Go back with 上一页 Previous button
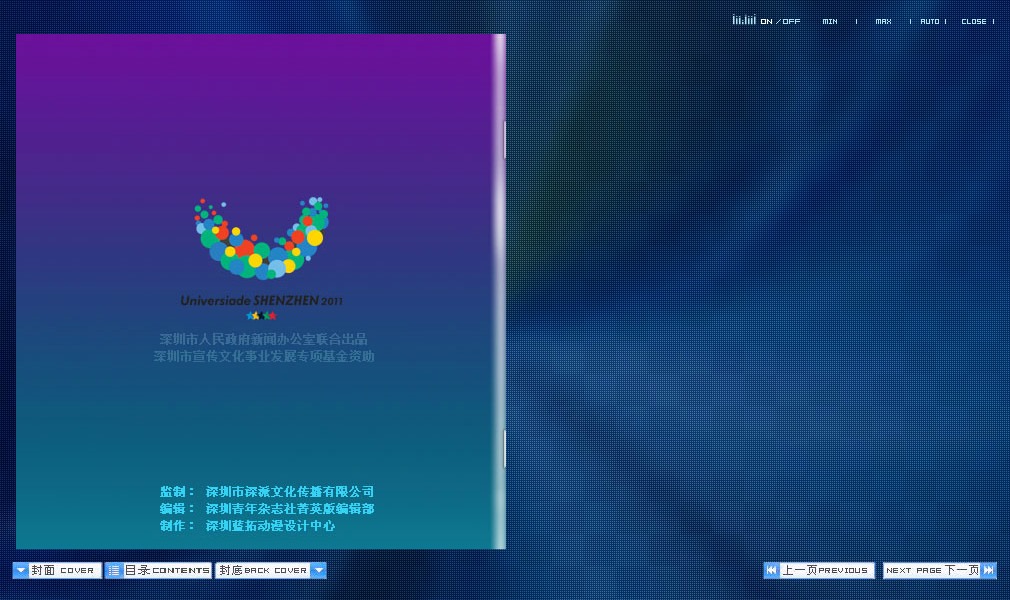Image resolution: width=1010 pixels, height=600 pixels. 819,570
